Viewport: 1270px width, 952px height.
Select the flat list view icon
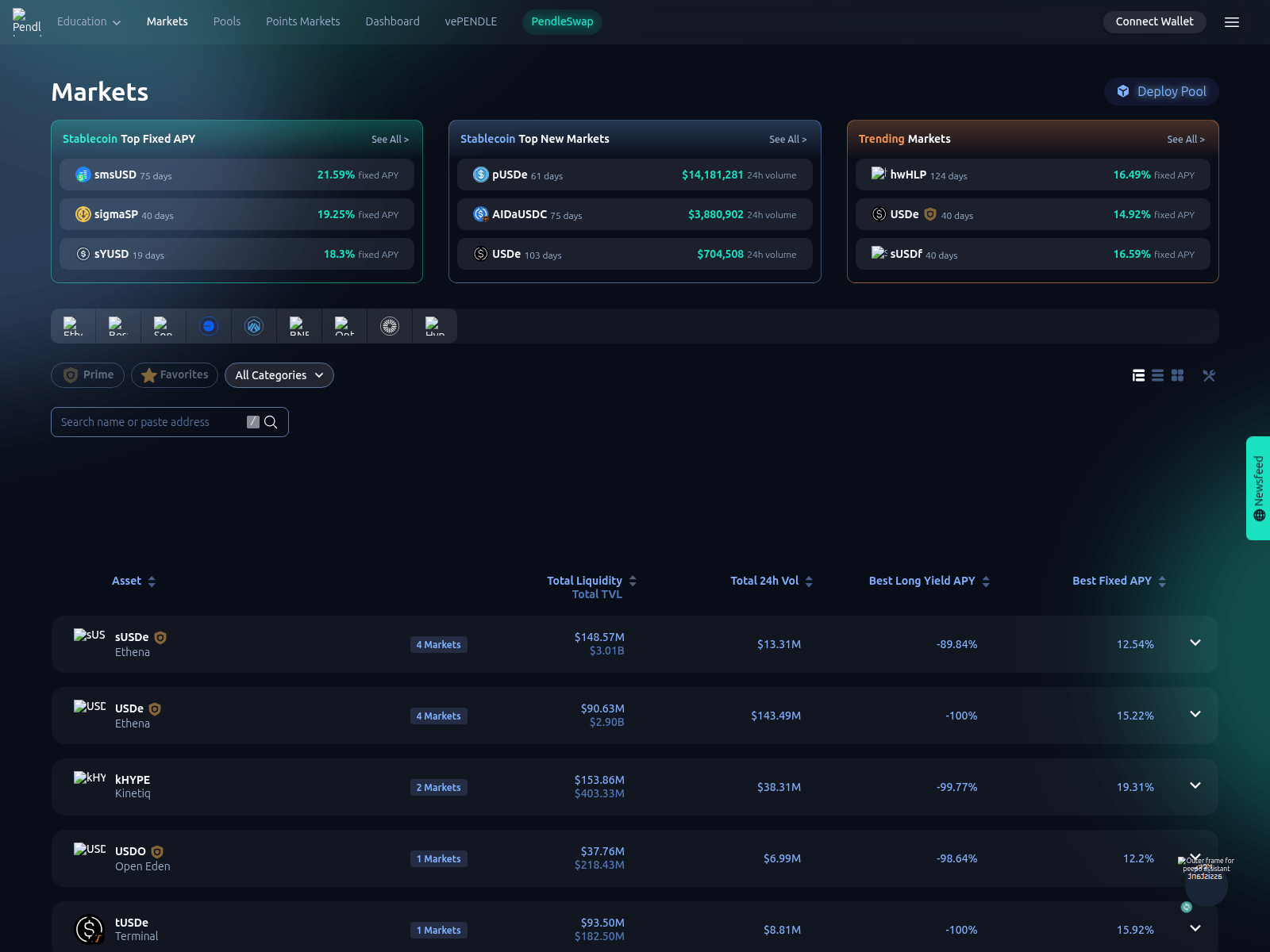coord(1158,375)
